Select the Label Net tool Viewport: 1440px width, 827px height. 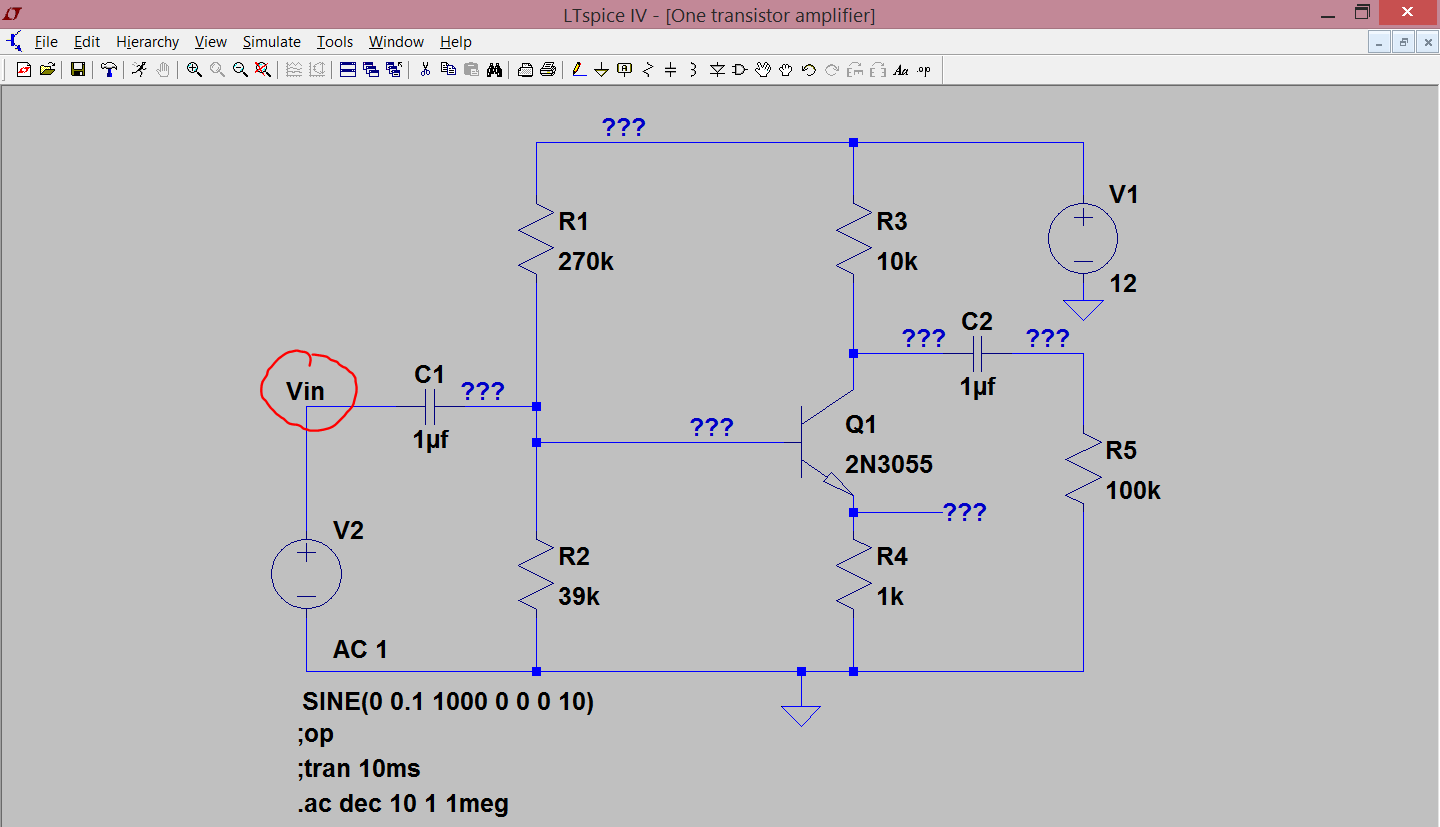(625, 70)
